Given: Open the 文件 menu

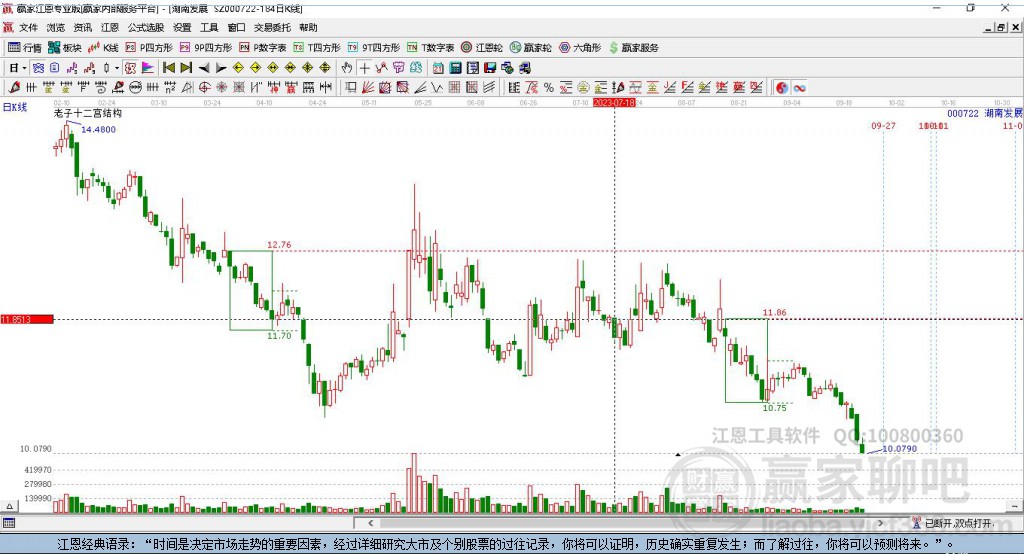Looking at the screenshot, I should 29,27.
